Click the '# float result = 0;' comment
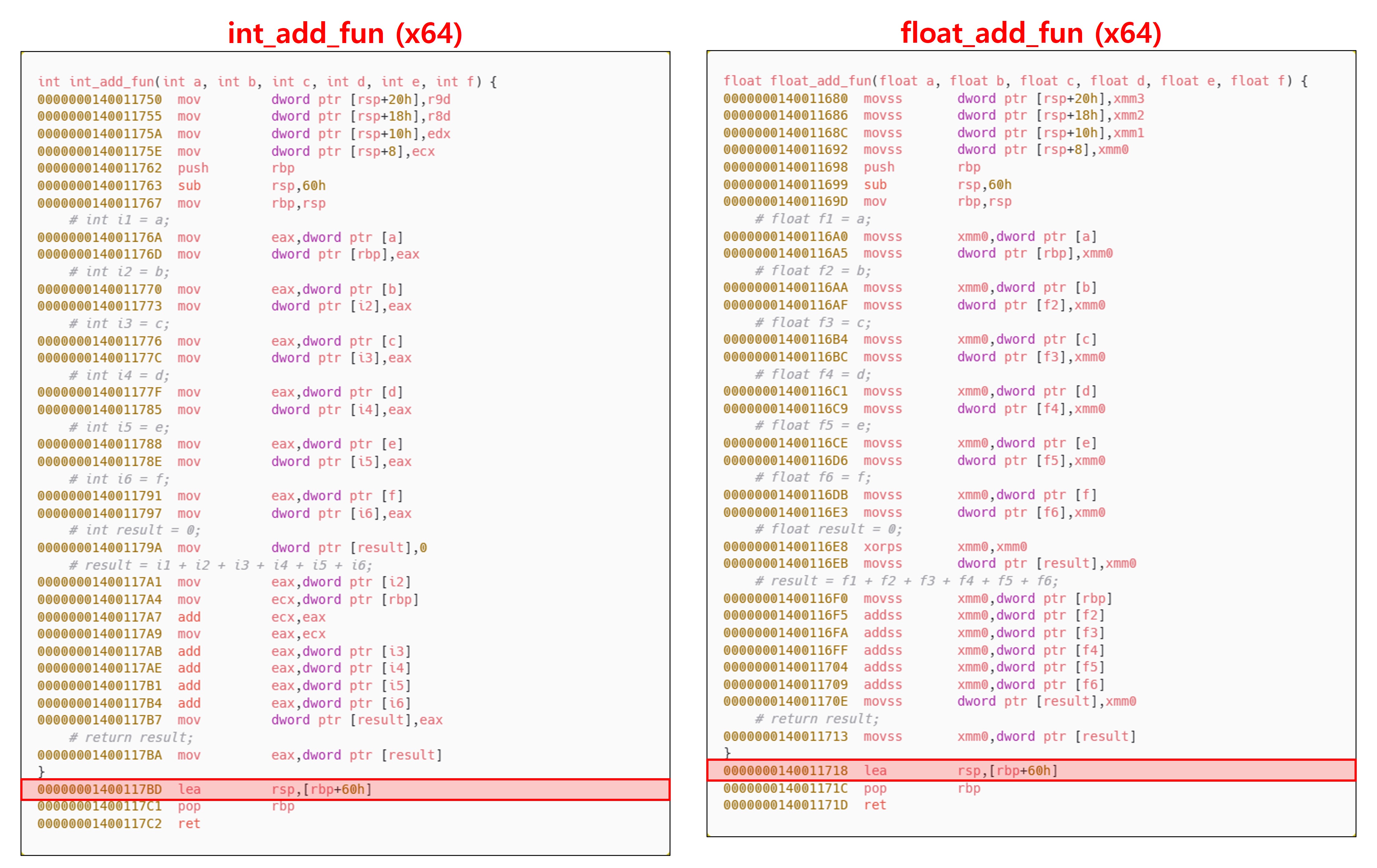Image resolution: width=1377 pixels, height=868 pixels. (x=828, y=529)
